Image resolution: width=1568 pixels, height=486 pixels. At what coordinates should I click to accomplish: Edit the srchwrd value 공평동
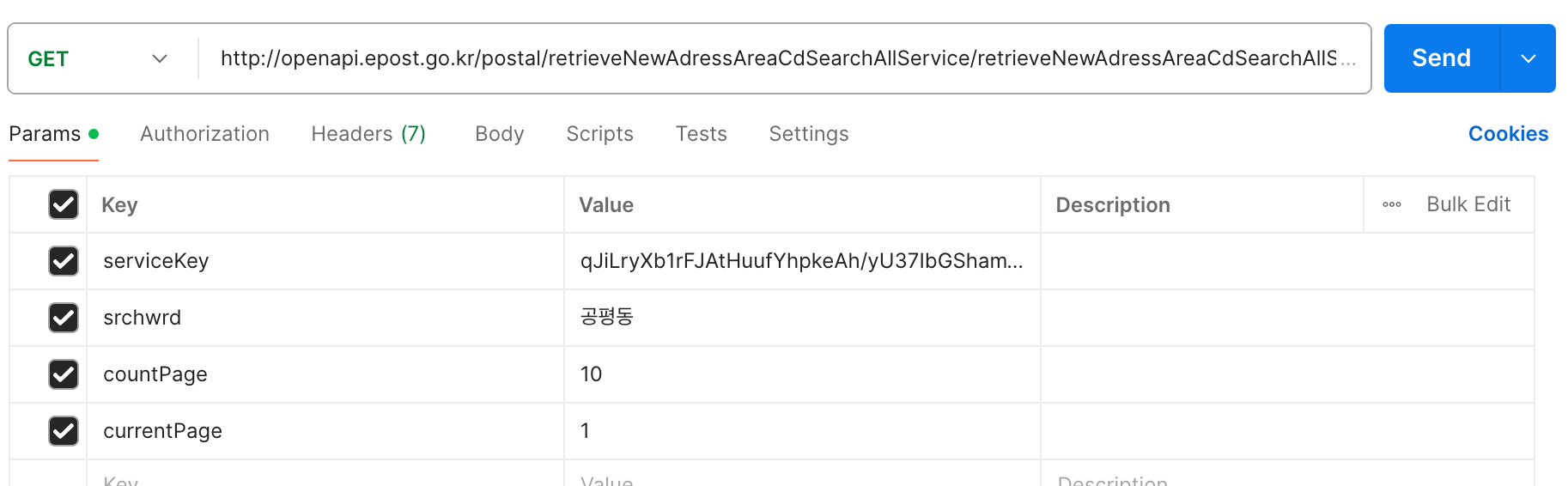[802, 318]
